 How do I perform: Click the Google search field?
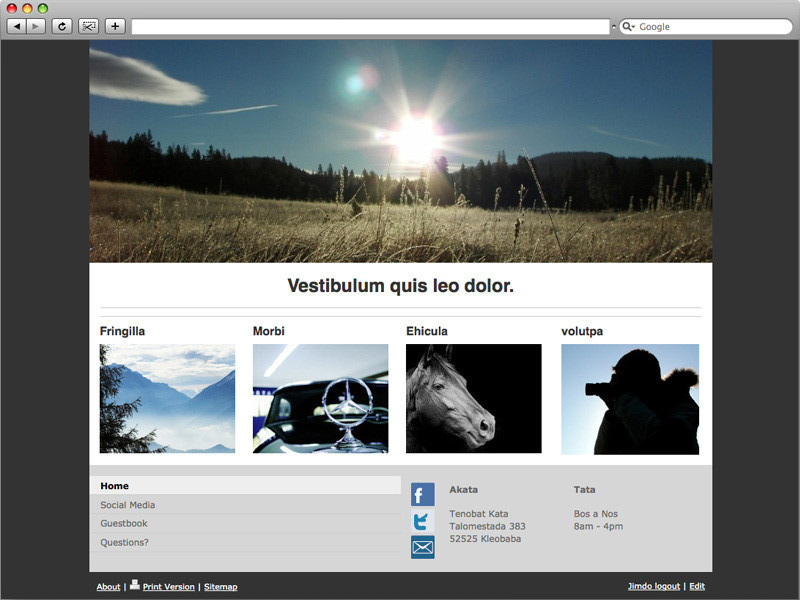706,27
